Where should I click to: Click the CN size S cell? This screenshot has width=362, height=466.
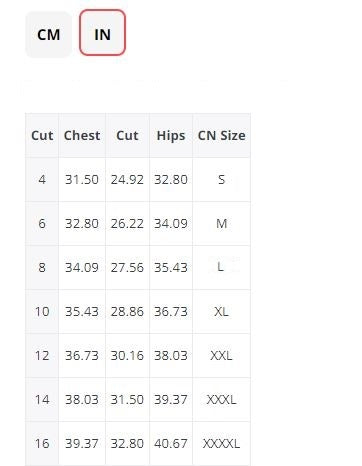pos(222,180)
